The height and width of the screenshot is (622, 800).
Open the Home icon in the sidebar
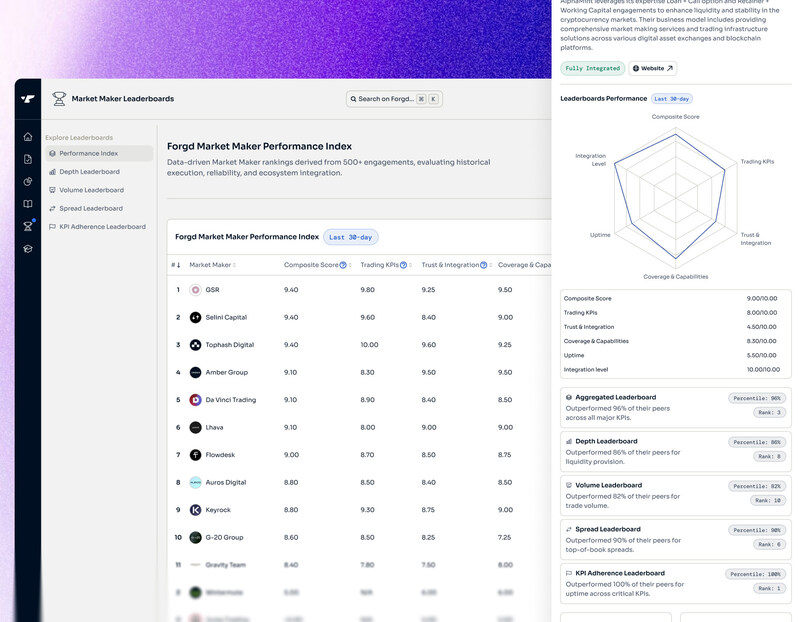(x=28, y=136)
